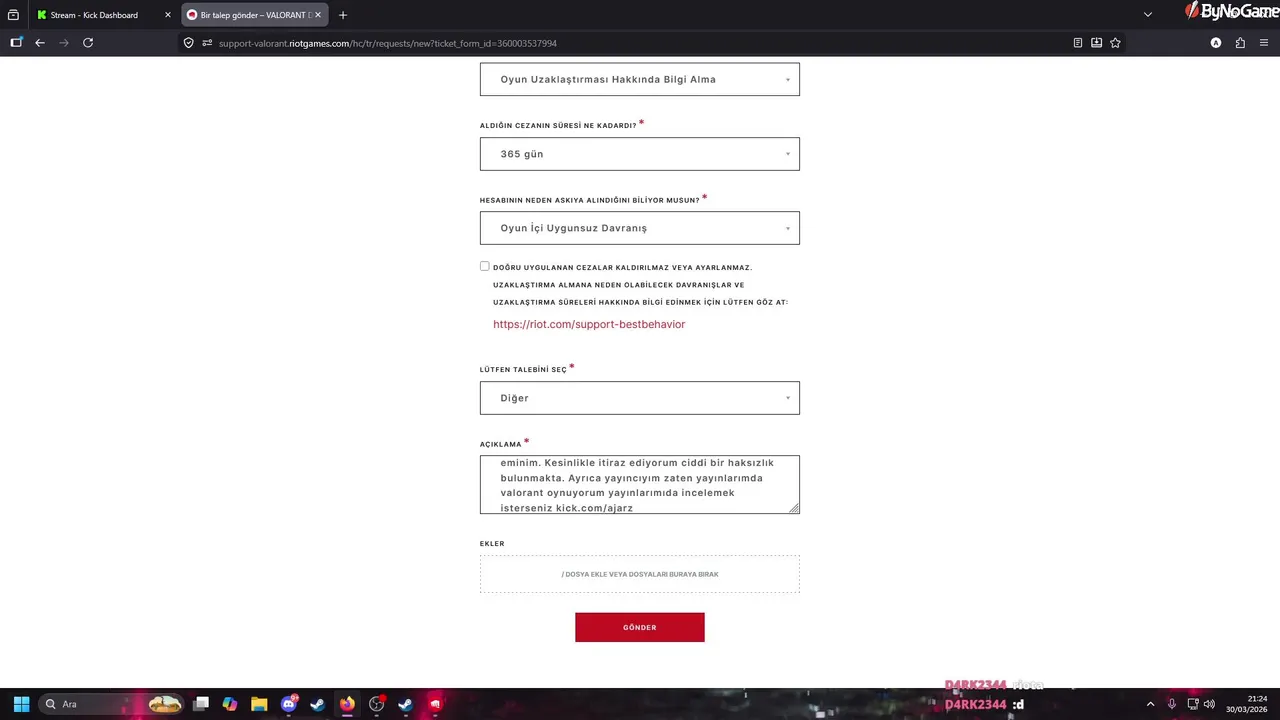Open the Diğer request type dropdown
The image size is (1280, 720).
coord(640,398)
